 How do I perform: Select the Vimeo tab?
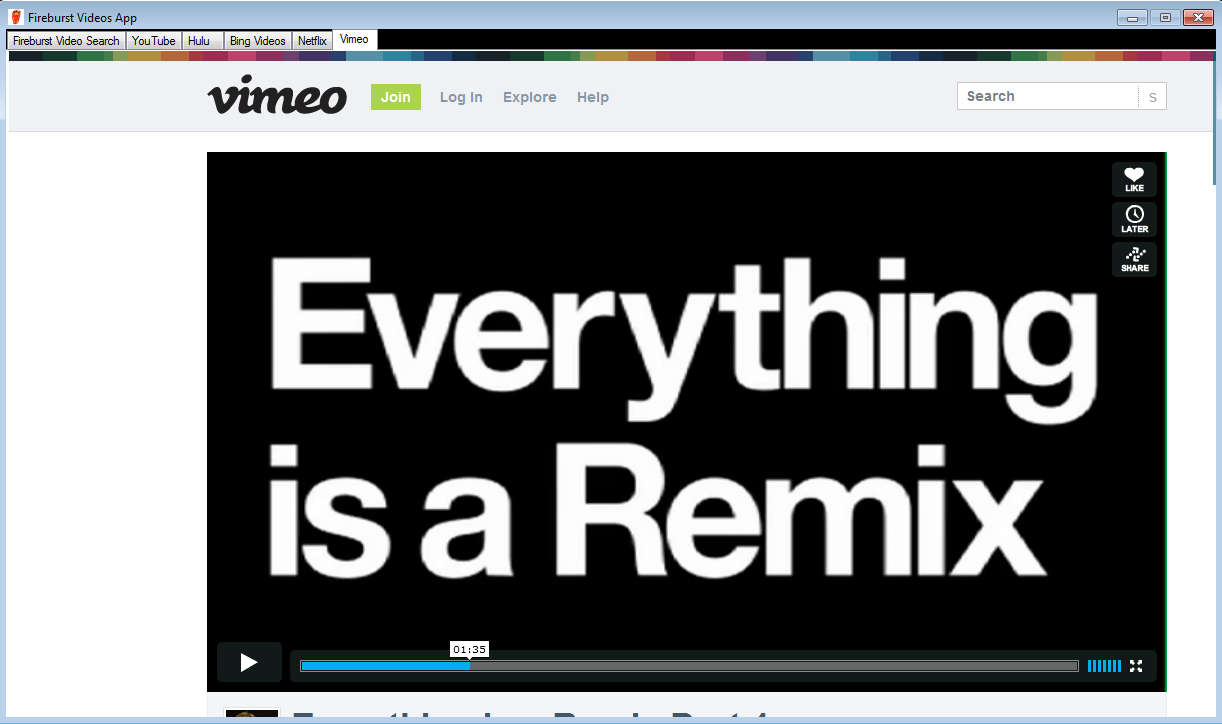pos(354,39)
